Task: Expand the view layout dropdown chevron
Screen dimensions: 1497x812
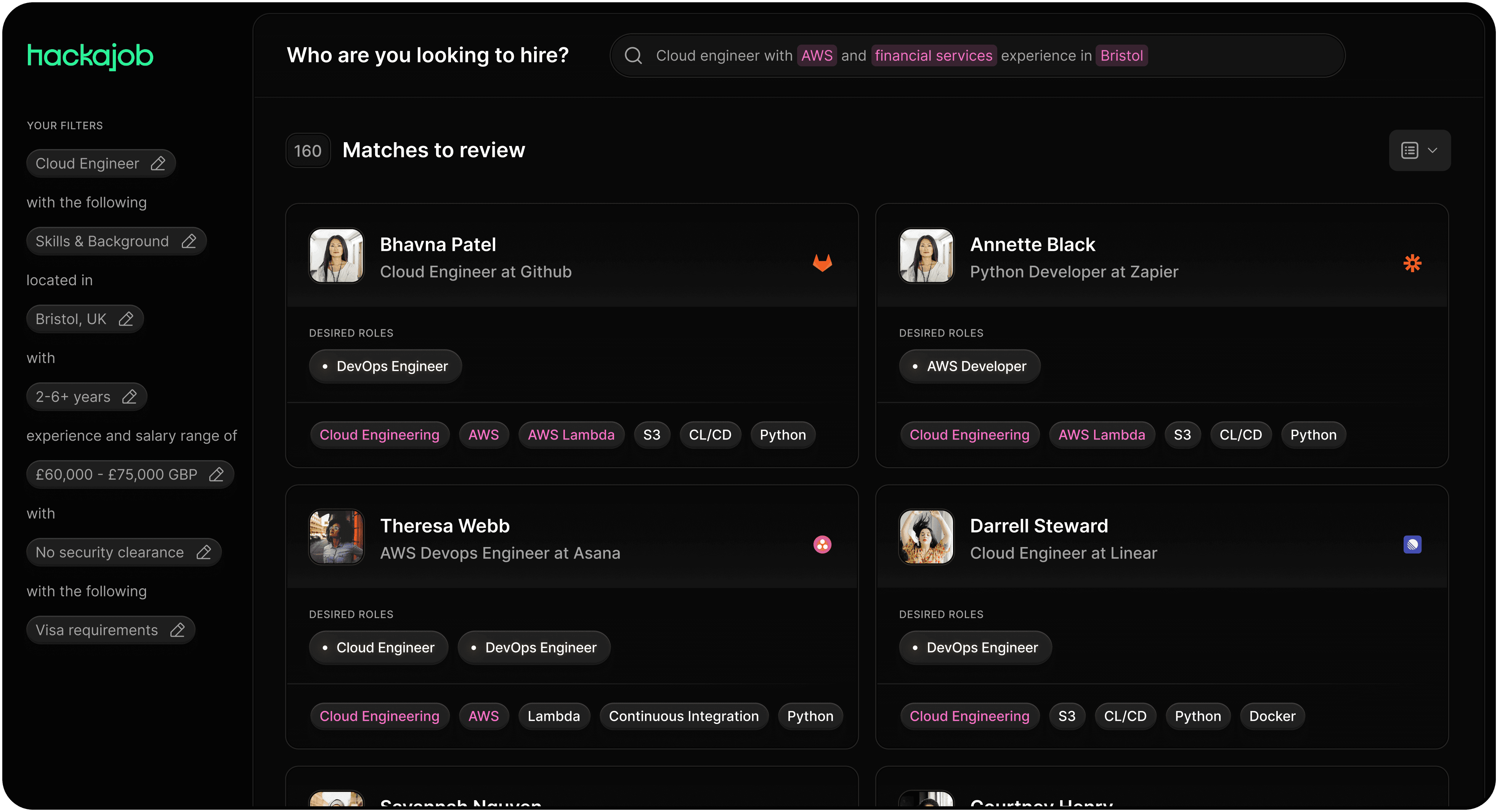Action: (x=1433, y=151)
